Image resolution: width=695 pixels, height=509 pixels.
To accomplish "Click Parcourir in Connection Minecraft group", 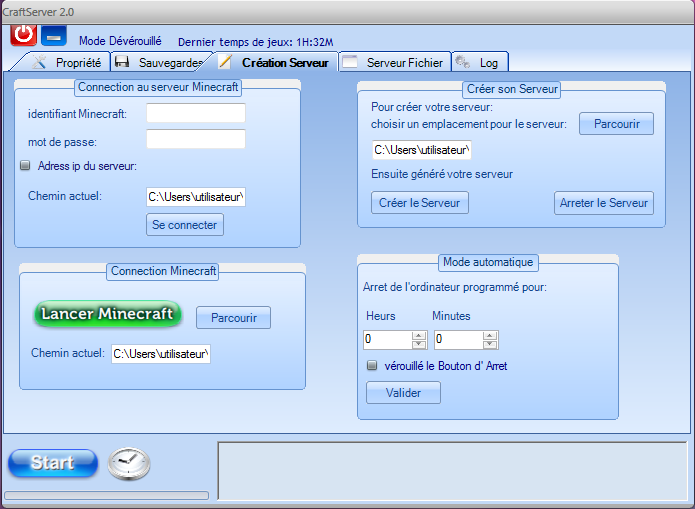I will point(234,317).
